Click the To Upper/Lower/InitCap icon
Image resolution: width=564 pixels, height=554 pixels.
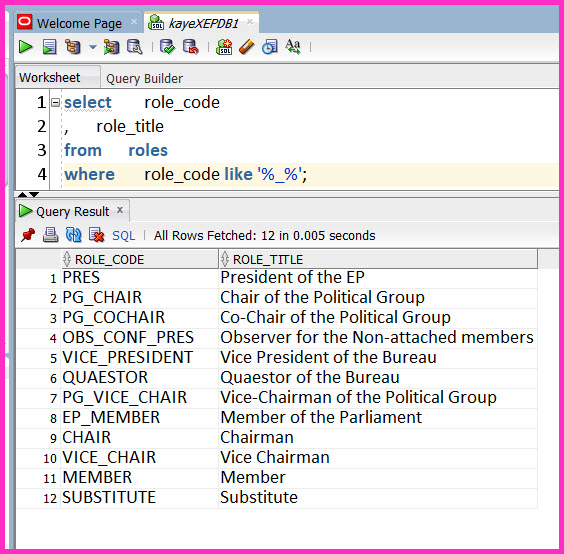293,47
